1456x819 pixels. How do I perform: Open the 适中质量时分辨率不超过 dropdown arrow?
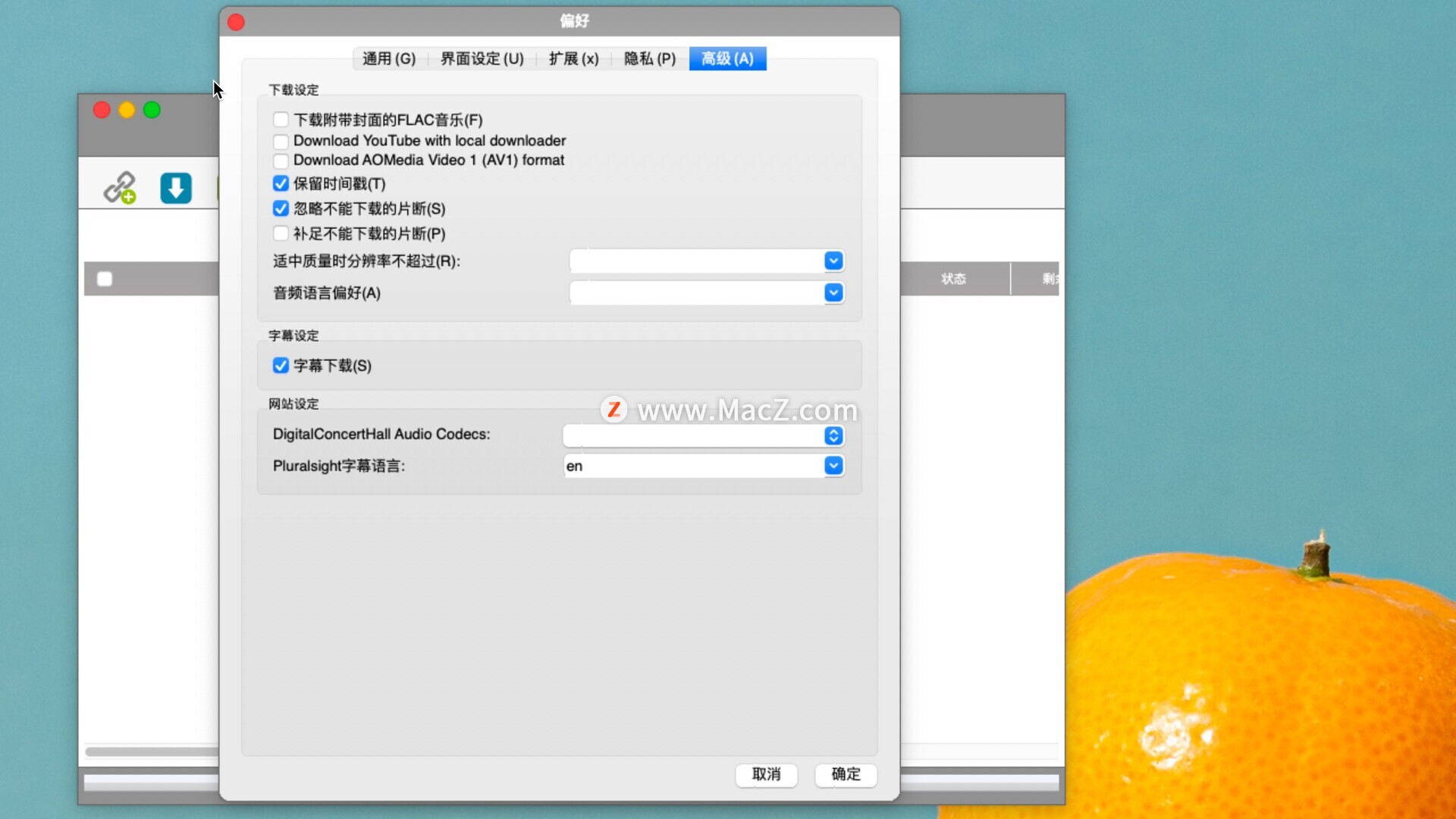833,261
